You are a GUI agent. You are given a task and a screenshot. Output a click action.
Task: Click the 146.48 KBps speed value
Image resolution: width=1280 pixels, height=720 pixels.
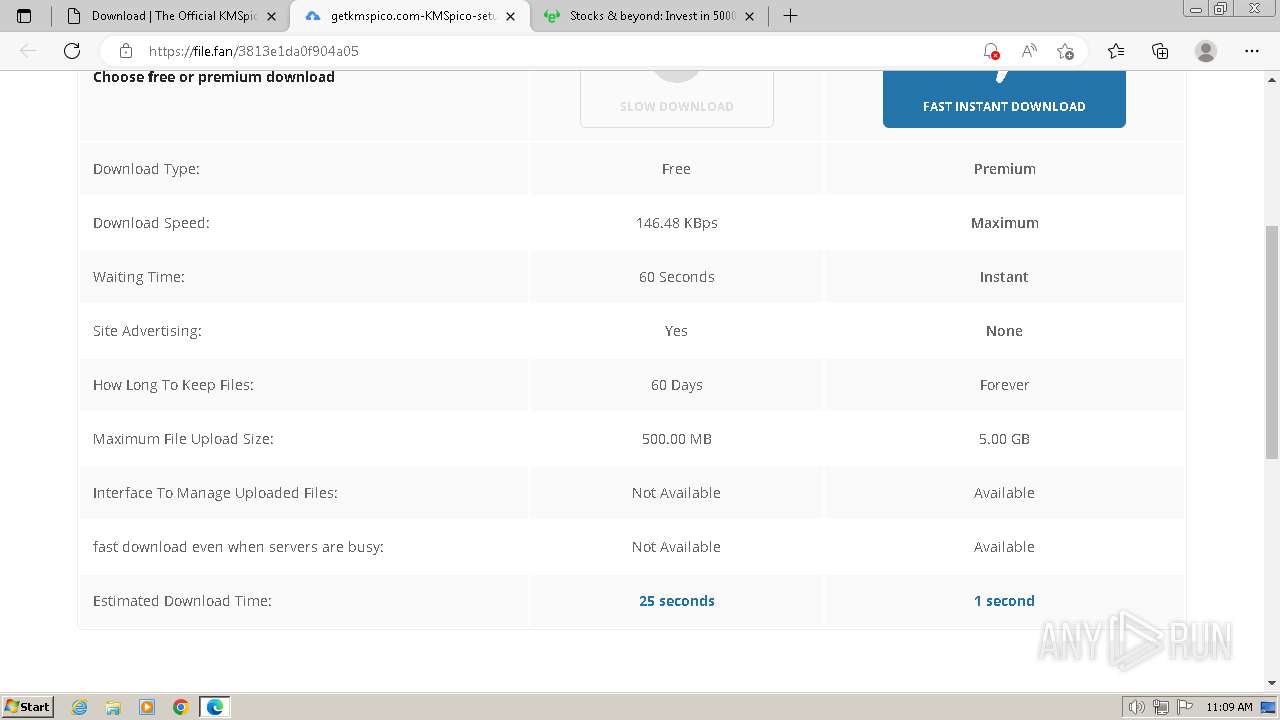point(677,223)
